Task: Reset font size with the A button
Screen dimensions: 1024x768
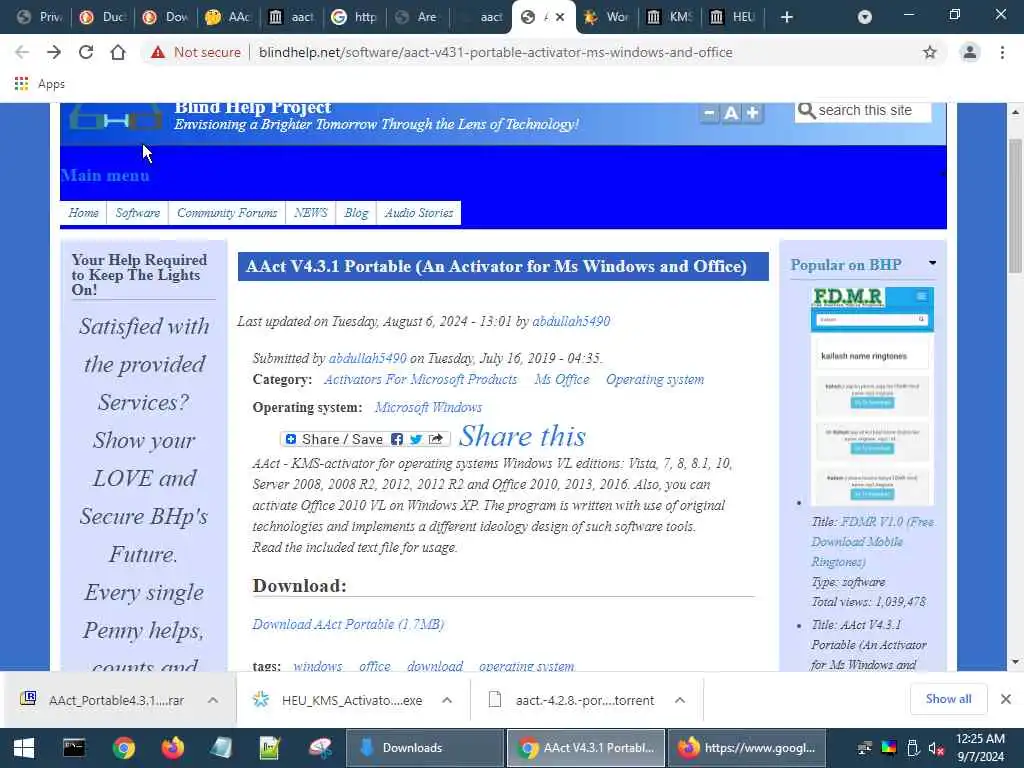Action: (x=731, y=113)
